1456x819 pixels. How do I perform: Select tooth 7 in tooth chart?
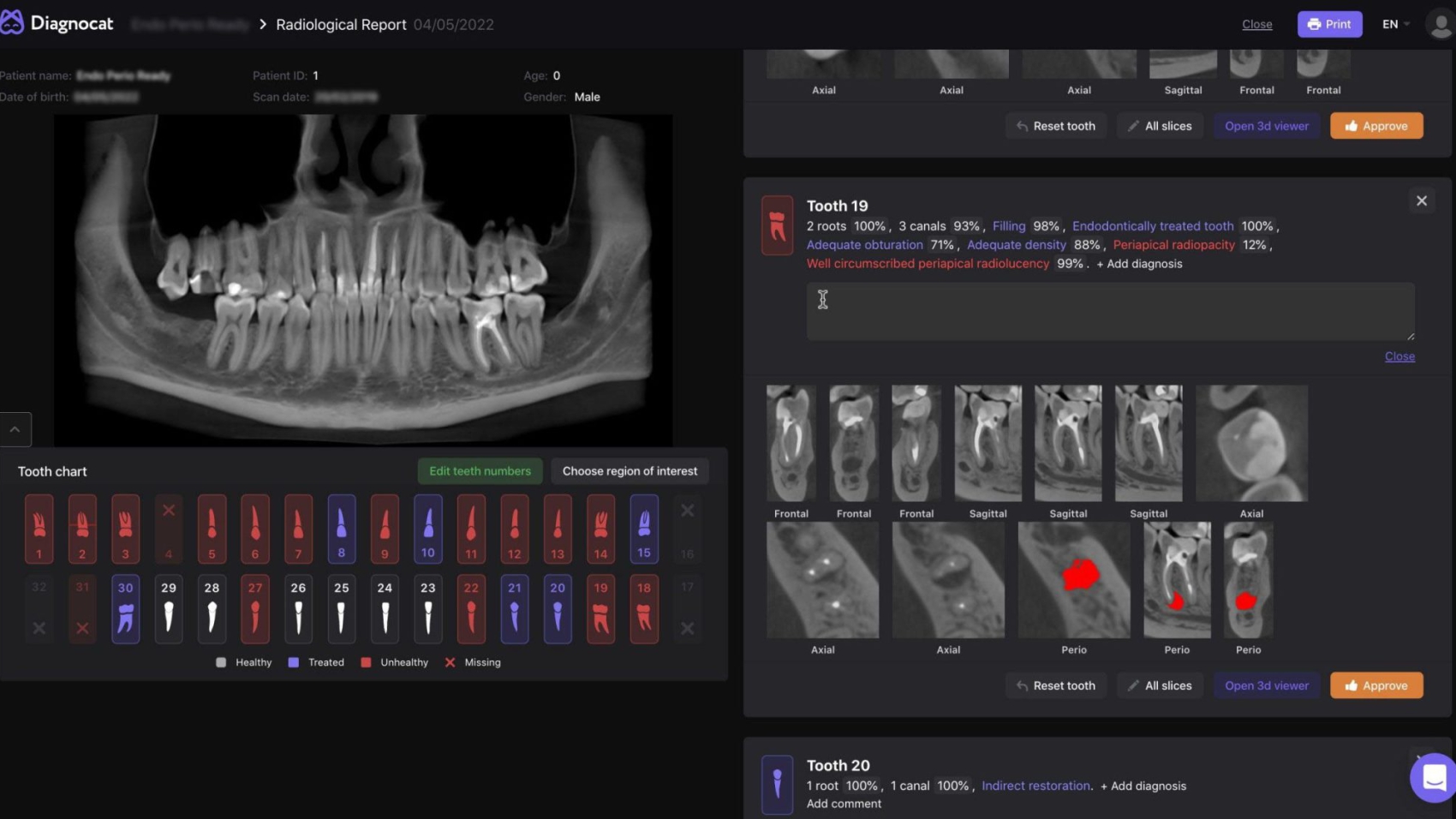[298, 529]
